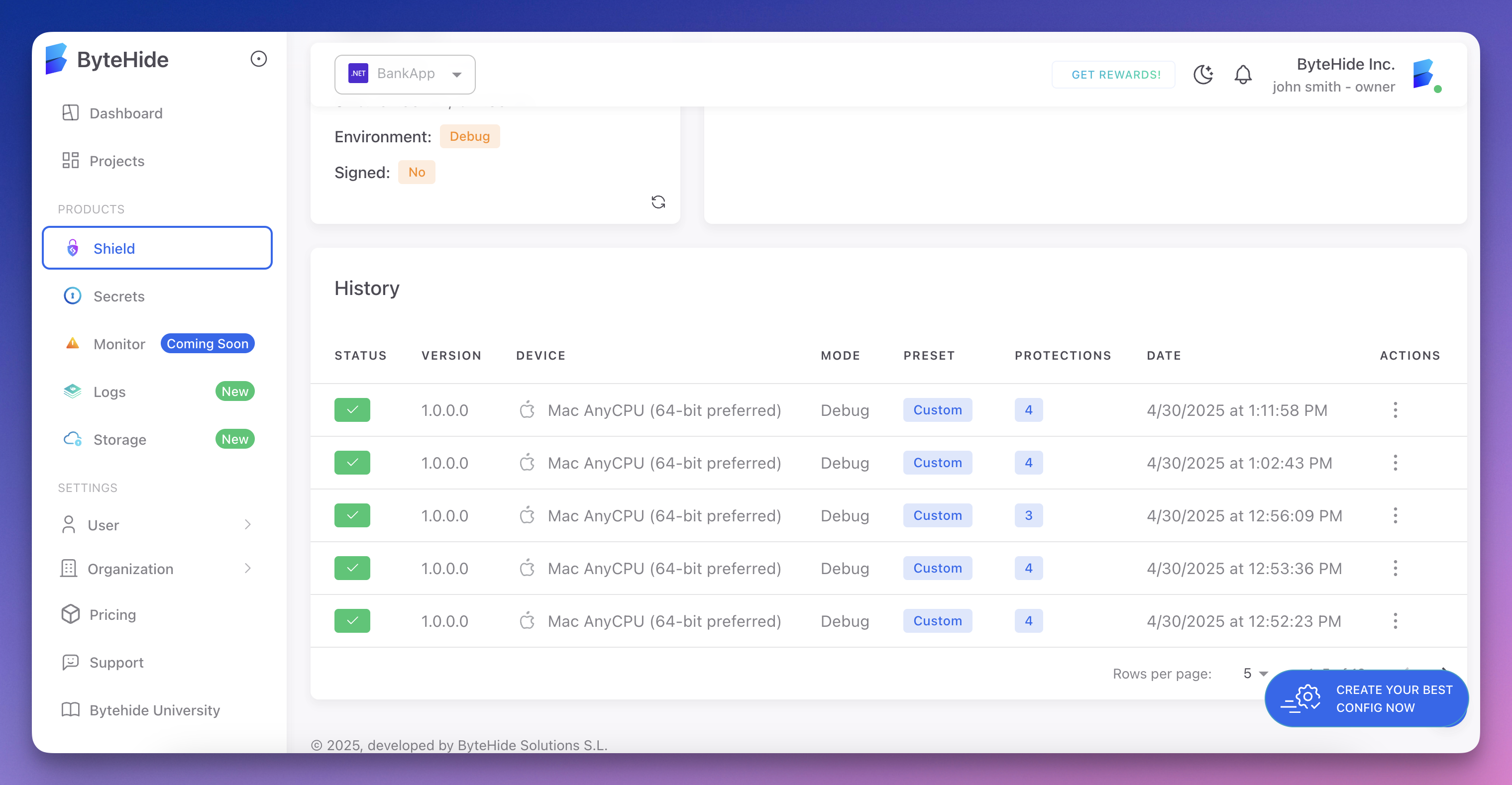Click the Get Rewards button
The width and height of the screenshot is (1512, 785).
pos(1115,75)
